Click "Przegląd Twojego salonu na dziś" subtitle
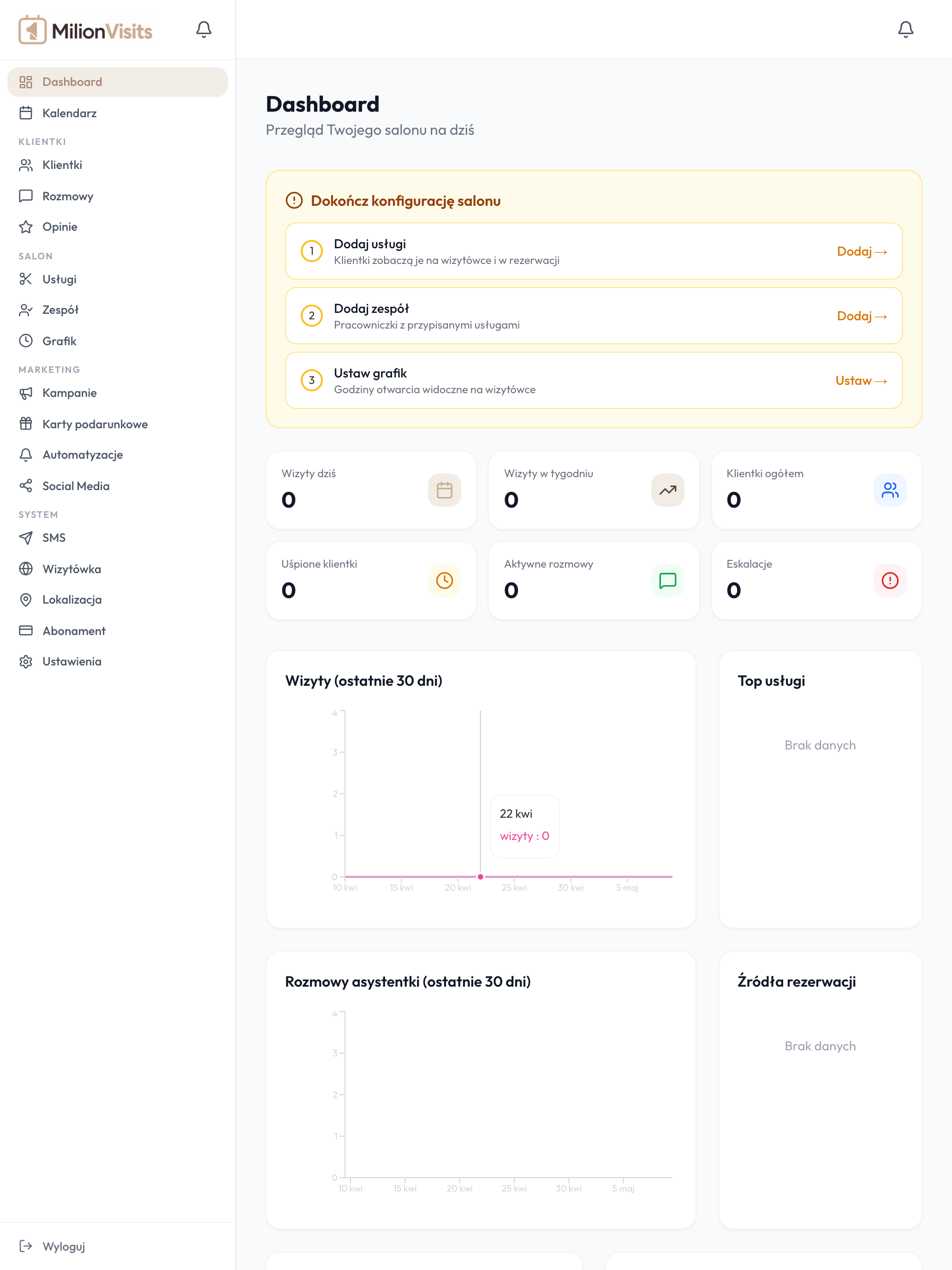The image size is (952, 1270). pos(370,130)
